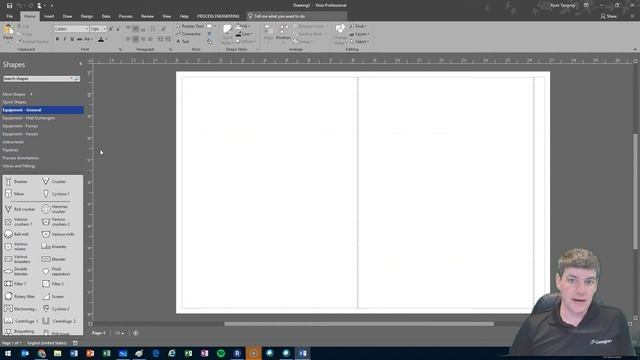The height and width of the screenshot is (360, 640).
Task: Open the Windows Start menu
Action: coord(8,353)
